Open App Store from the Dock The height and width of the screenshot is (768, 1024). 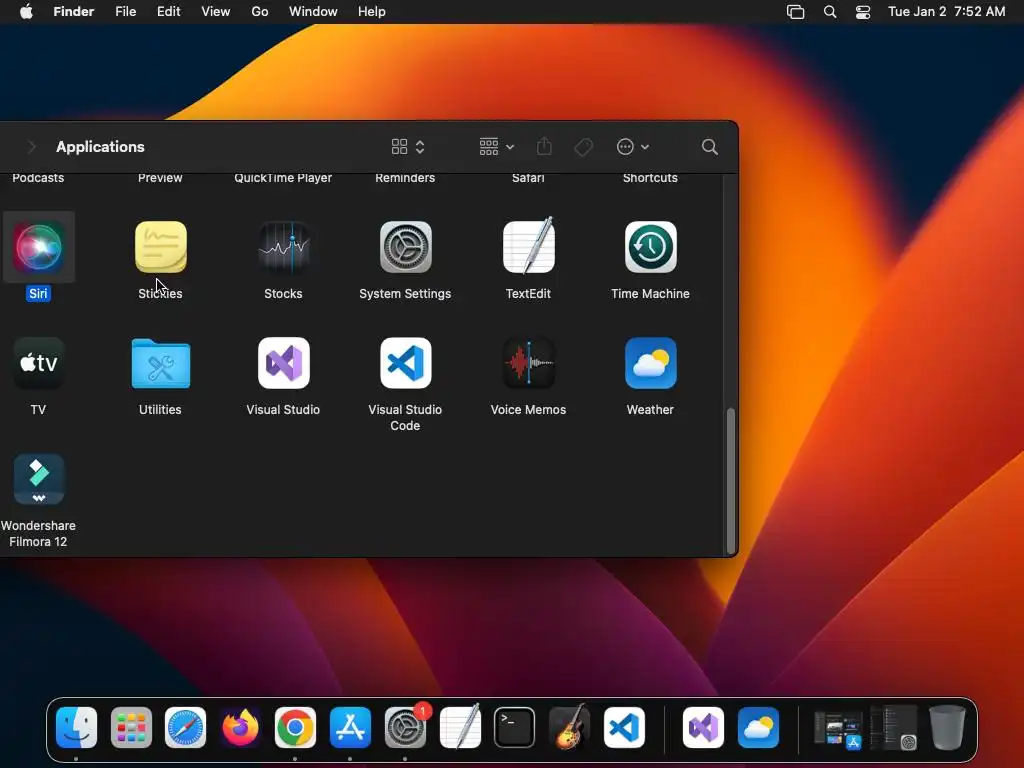350,728
